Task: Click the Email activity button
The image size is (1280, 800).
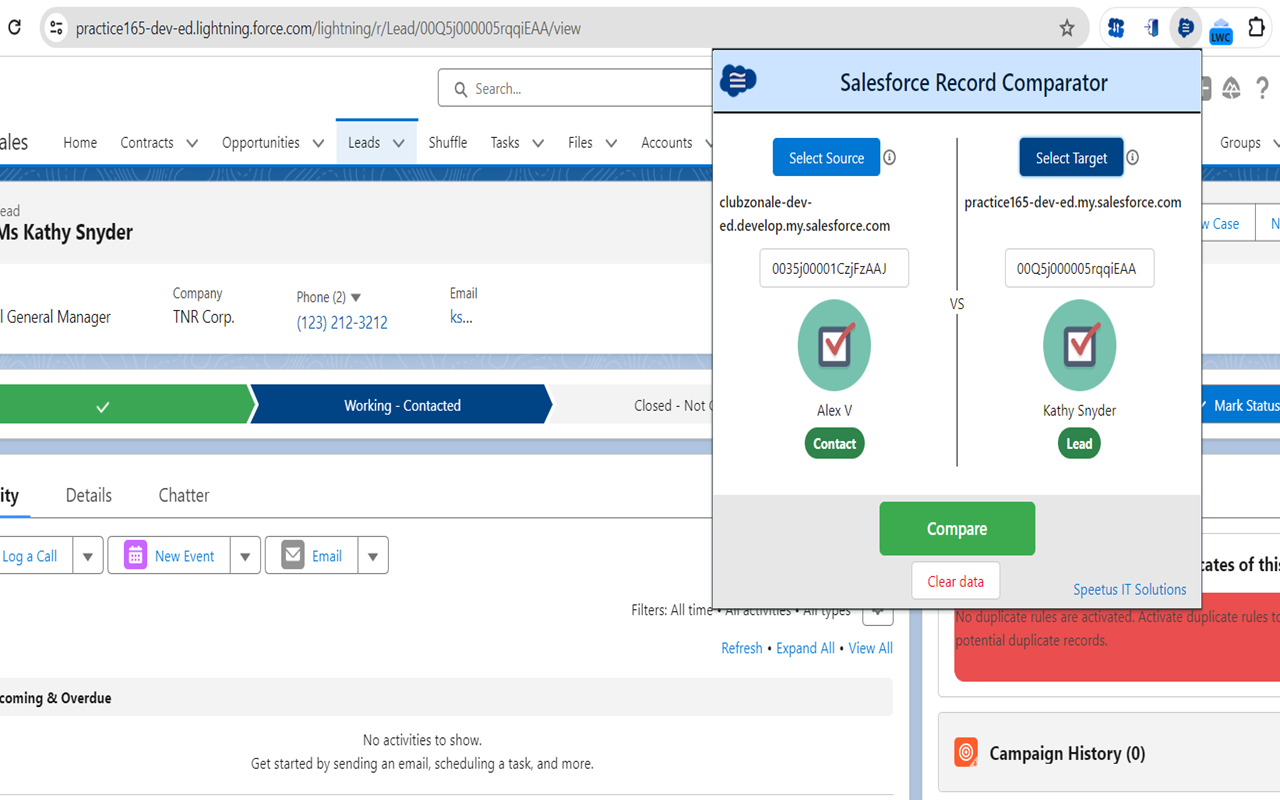Action: pos(312,556)
